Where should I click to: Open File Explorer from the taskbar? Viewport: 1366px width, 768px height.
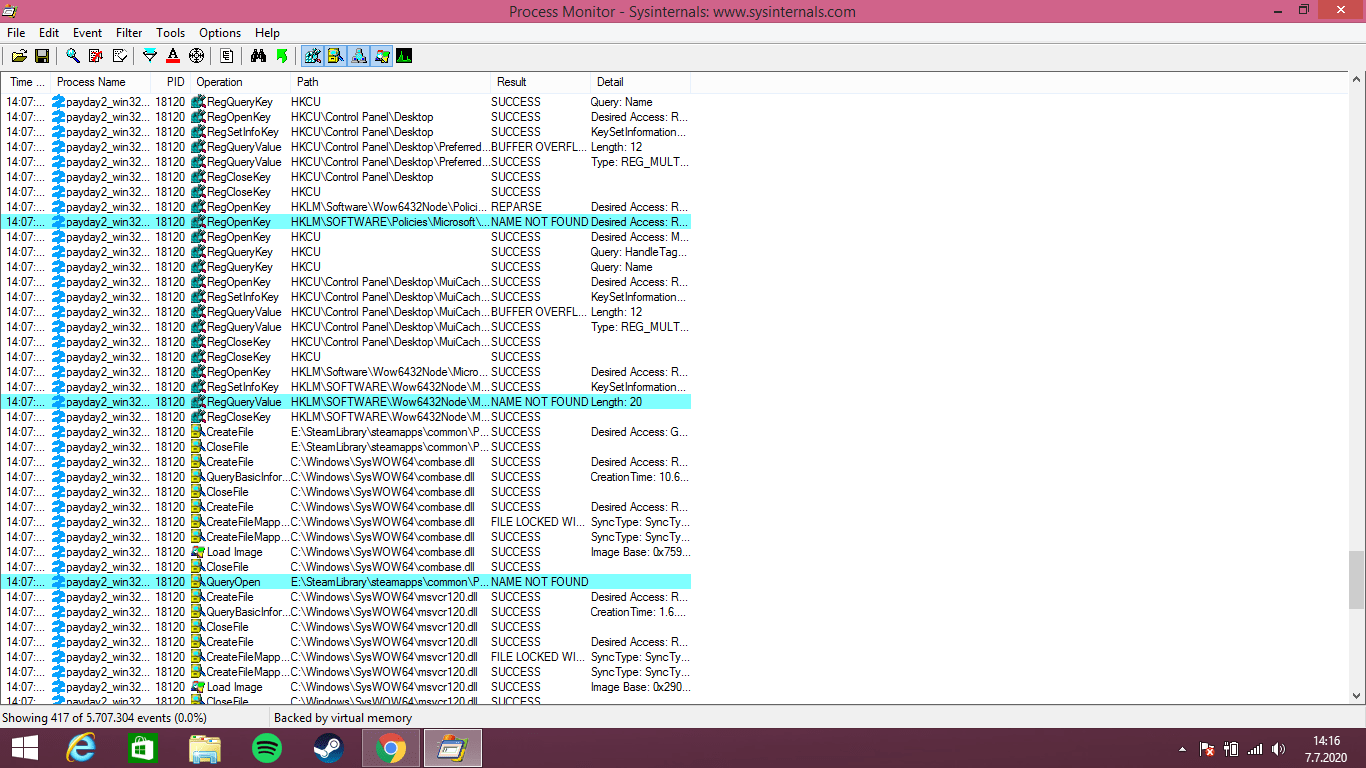pos(205,748)
